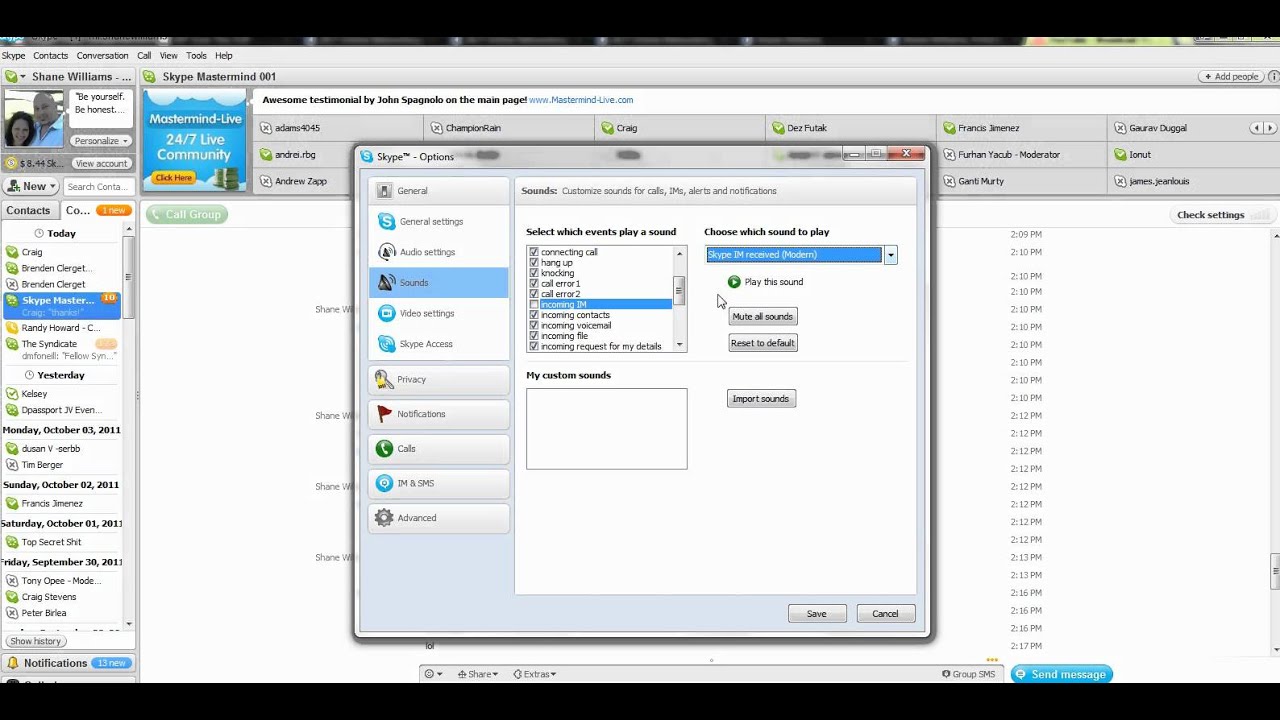
Task: Open the Skype menu
Action: [13, 56]
